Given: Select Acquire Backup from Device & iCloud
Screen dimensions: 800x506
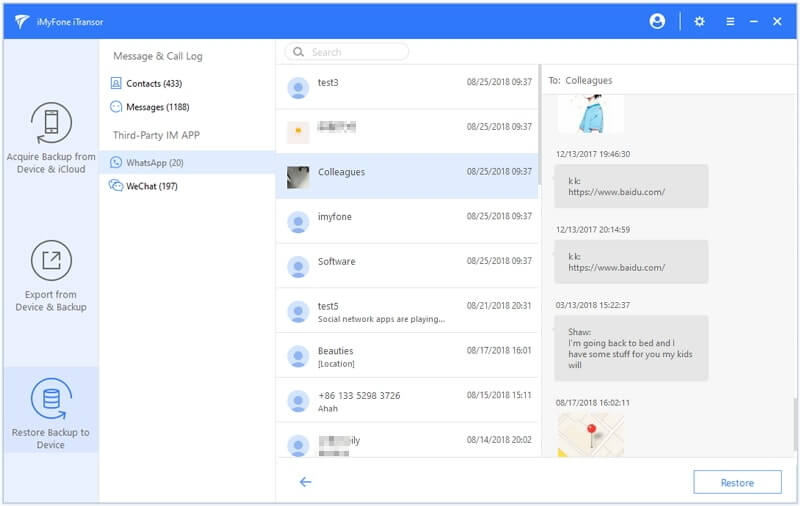Looking at the screenshot, I should [x=51, y=138].
